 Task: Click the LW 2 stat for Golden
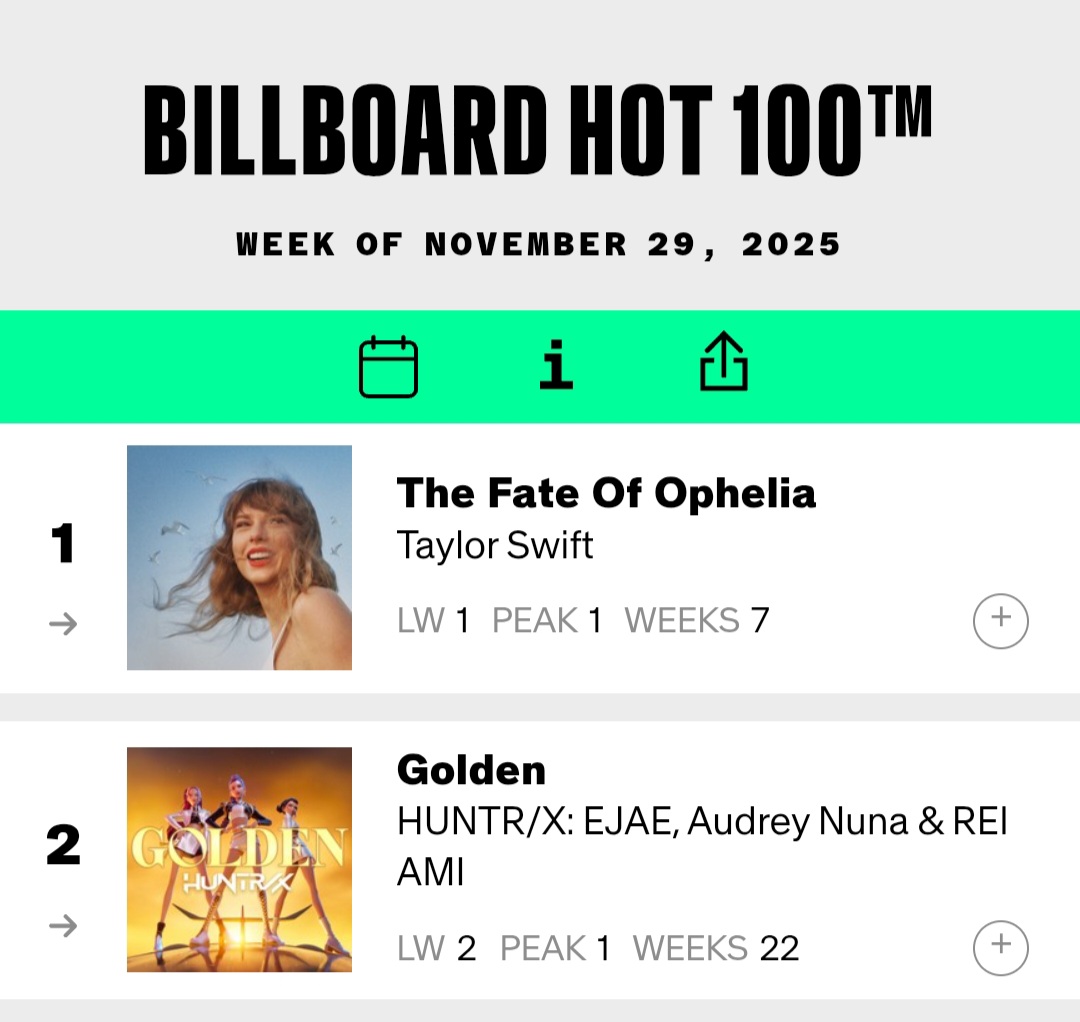(436, 948)
